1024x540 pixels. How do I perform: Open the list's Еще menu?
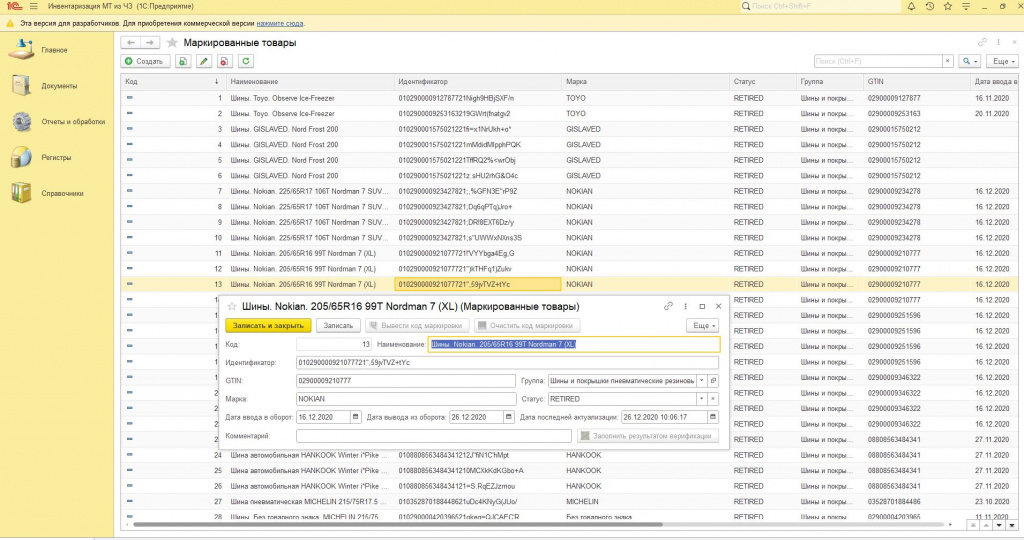click(x=1004, y=61)
